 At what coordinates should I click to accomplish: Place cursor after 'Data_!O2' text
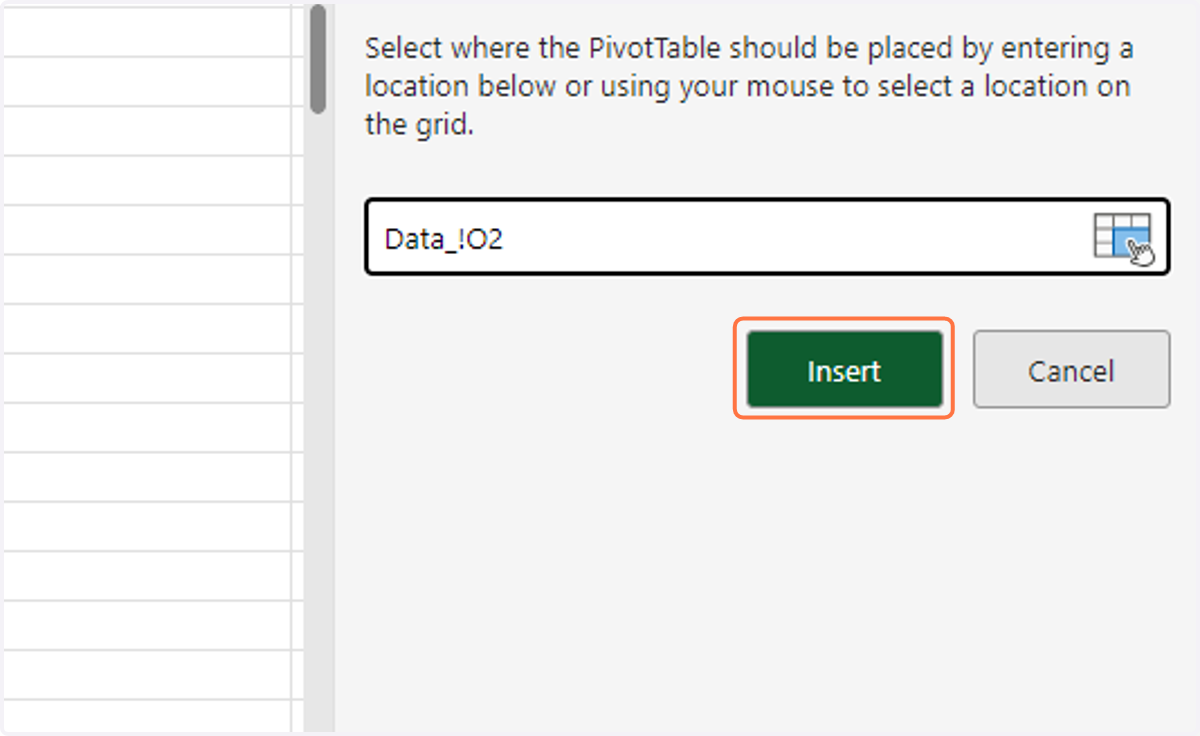click(x=504, y=240)
